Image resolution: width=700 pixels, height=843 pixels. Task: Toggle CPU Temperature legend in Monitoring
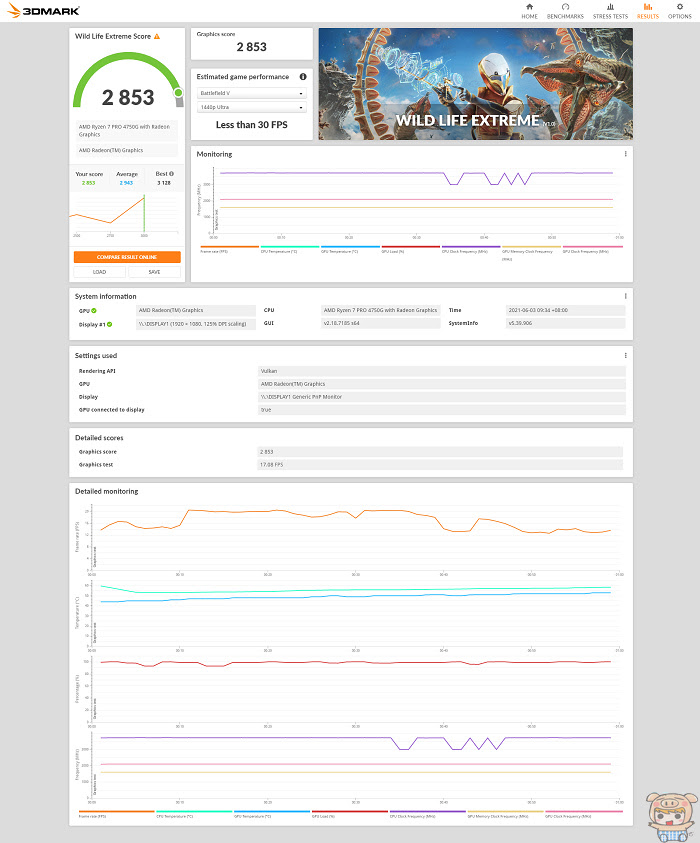tap(289, 249)
